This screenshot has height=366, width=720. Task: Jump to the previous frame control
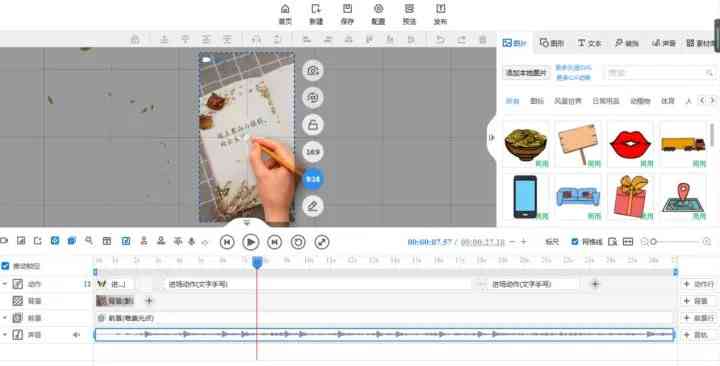point(227,242)
